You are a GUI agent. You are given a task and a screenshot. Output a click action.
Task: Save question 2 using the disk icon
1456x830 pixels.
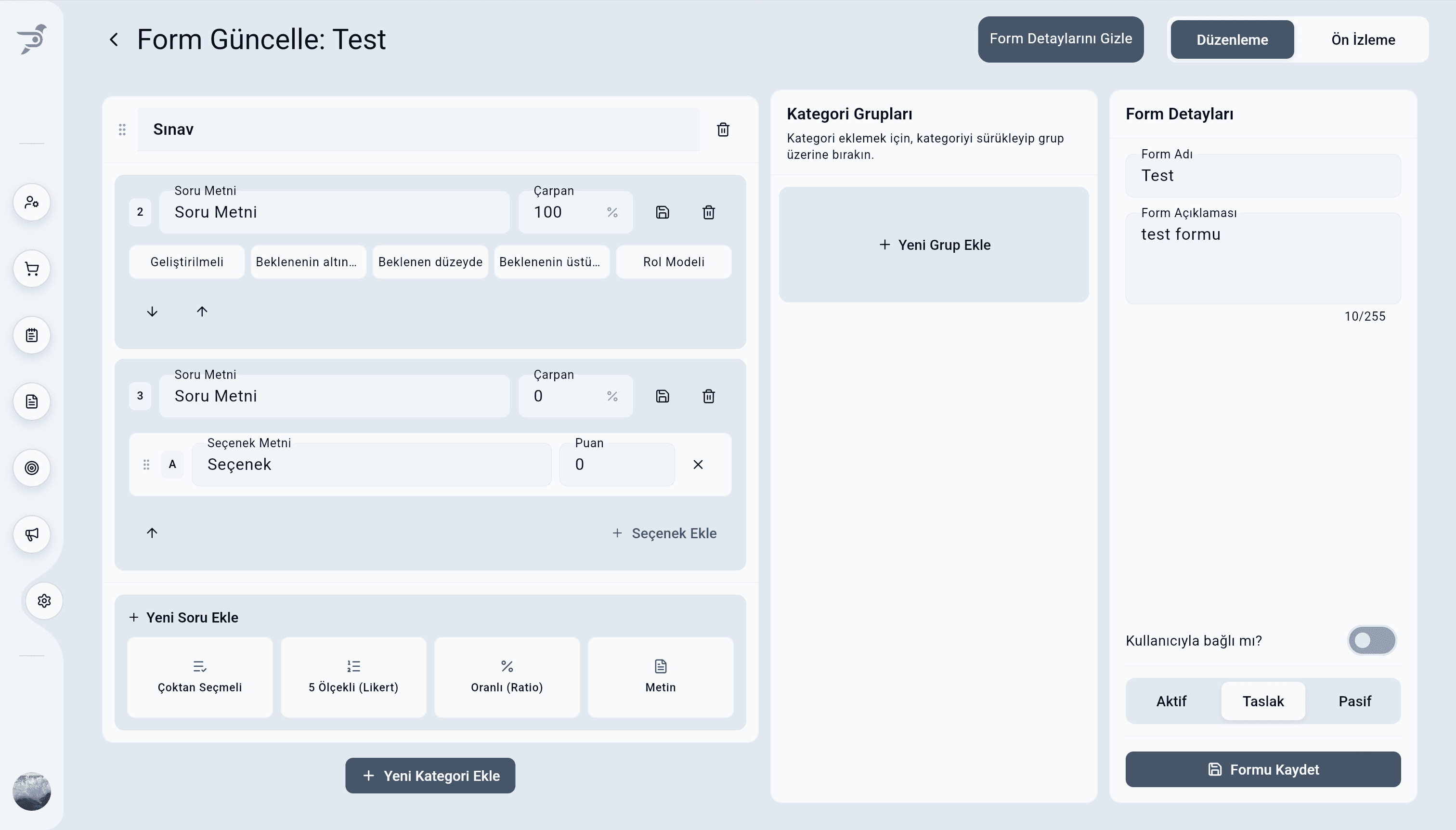pyautogui.click(x=662, y=212)
